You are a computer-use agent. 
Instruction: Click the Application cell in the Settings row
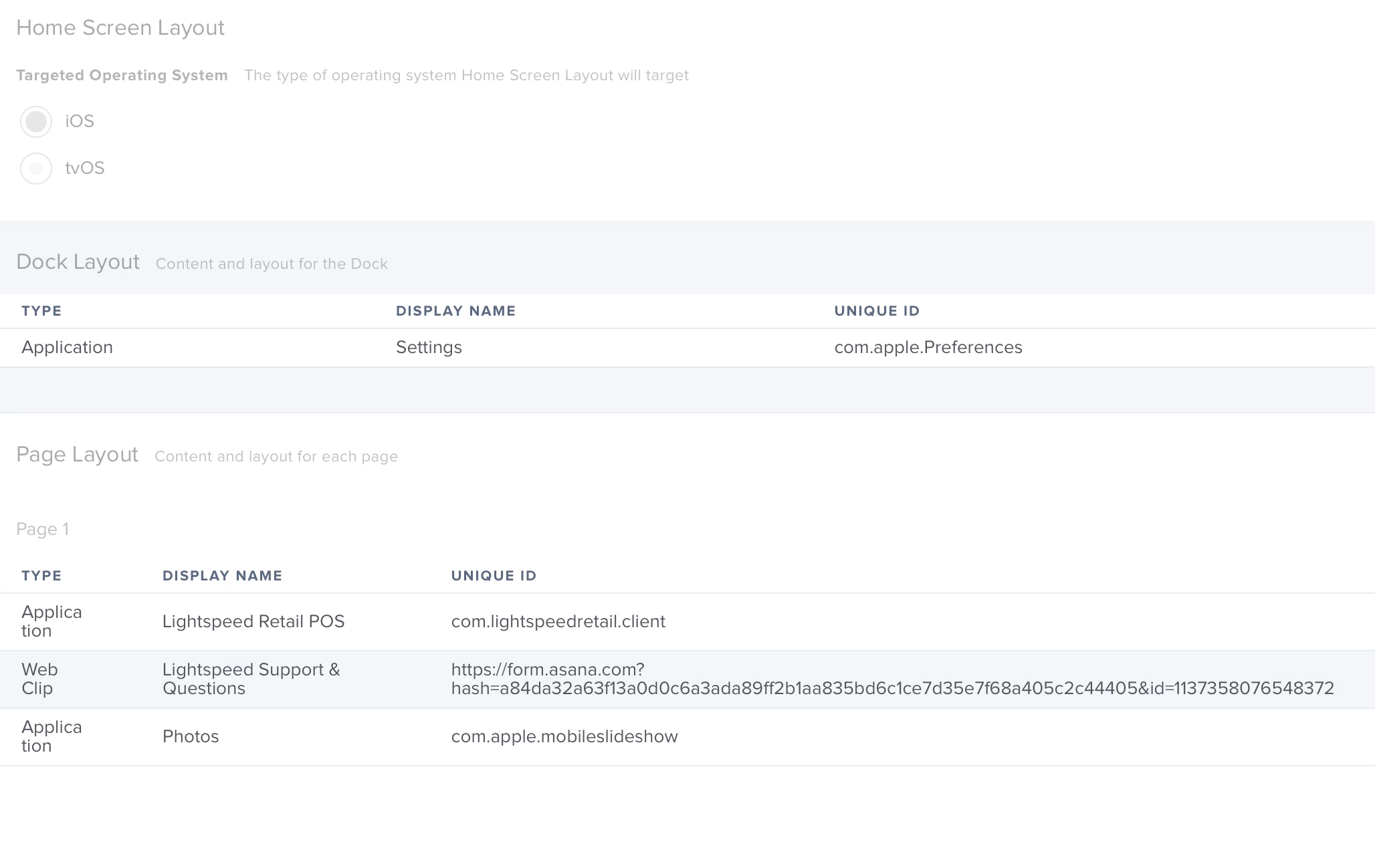pos(67,348)
